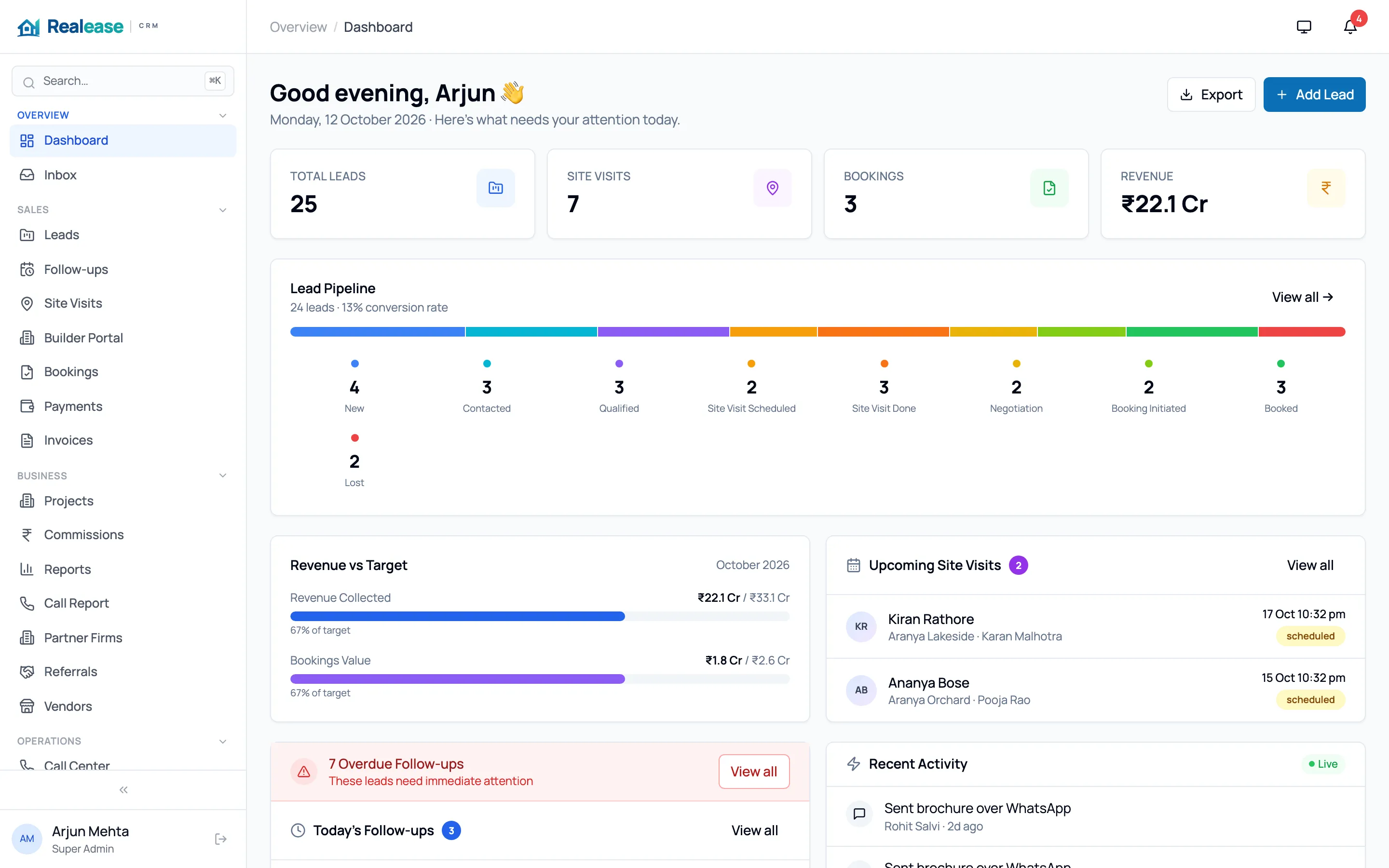Click the chat bubble icon for Rohit Salvi activity
The width and height of the screenshot is (1389, 868).
[x=859, y=814]
